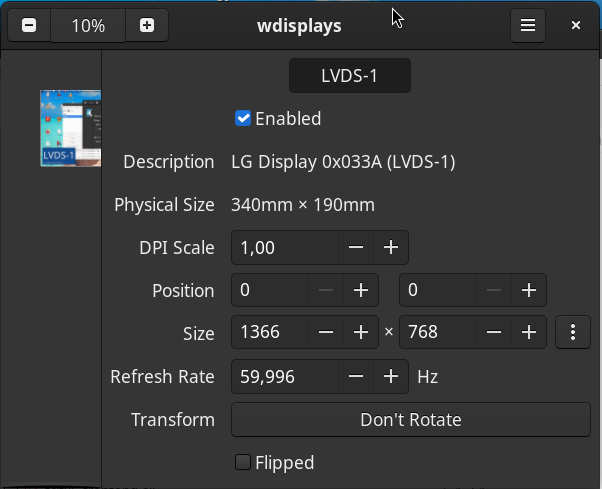This screenshot has width=602, height=489.
Task: Click the LVDS-1 monitor thumbnail
Action: coord(70,128)
